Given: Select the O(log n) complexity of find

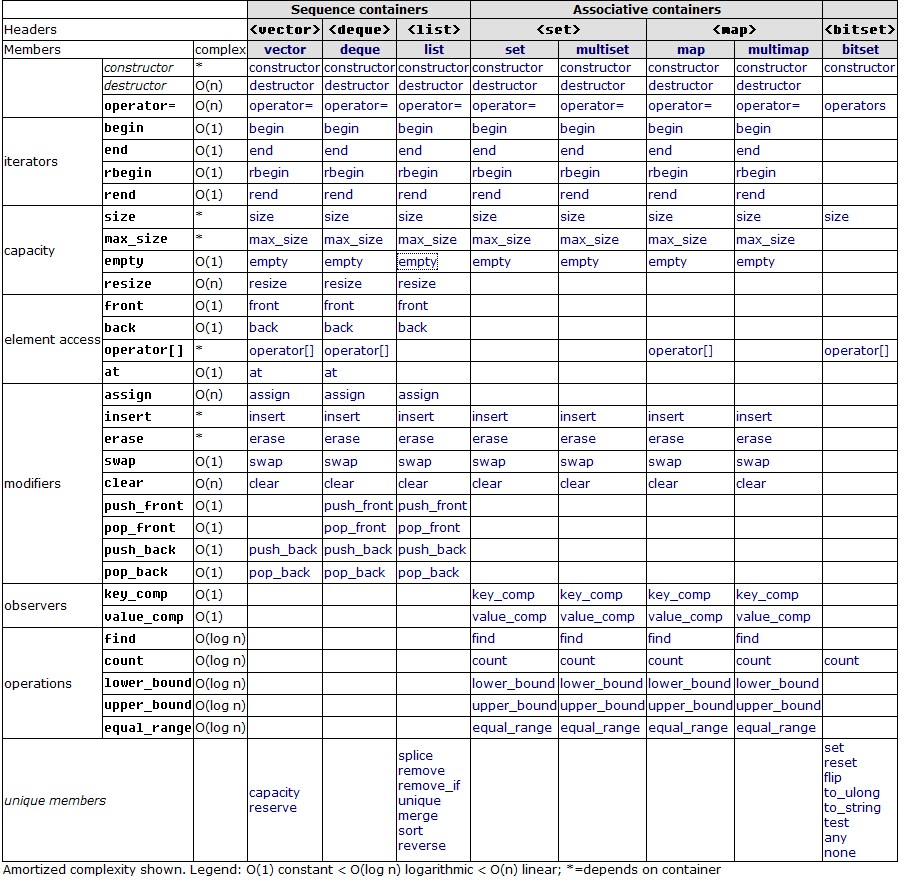Looking at the screenshot, I should pos(220,639).
